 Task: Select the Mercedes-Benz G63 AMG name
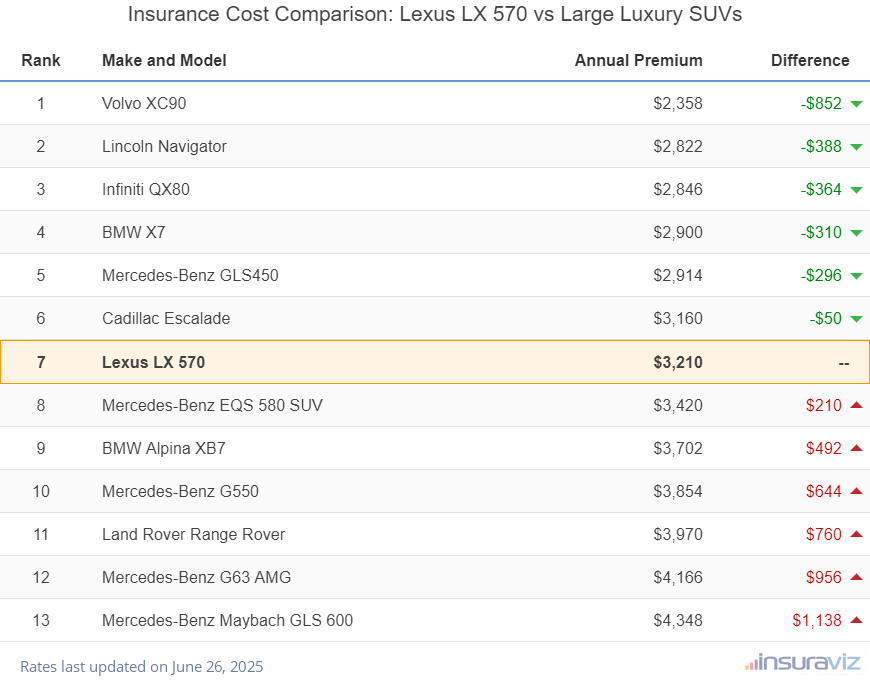[196, 578]
